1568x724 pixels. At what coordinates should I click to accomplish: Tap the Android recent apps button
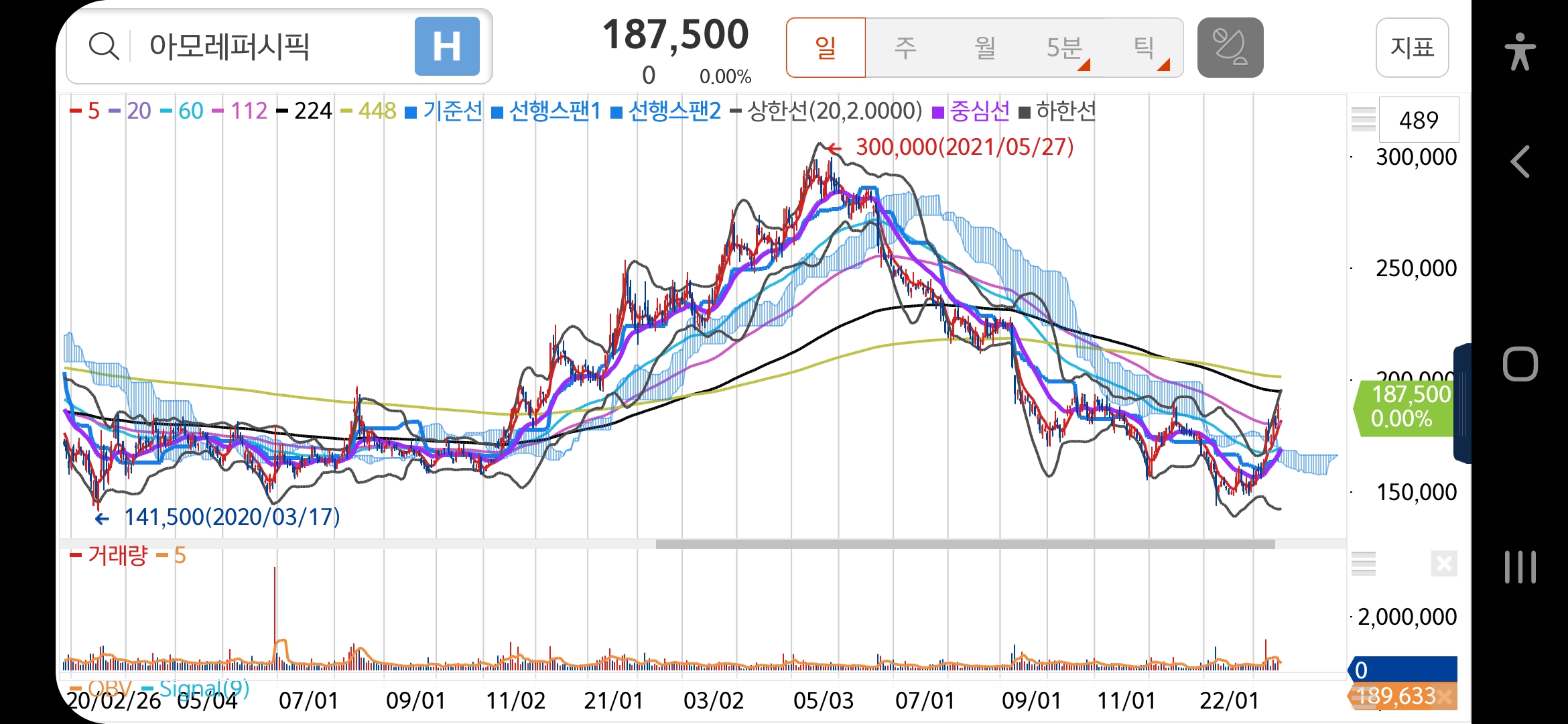tap(1520, 567)
